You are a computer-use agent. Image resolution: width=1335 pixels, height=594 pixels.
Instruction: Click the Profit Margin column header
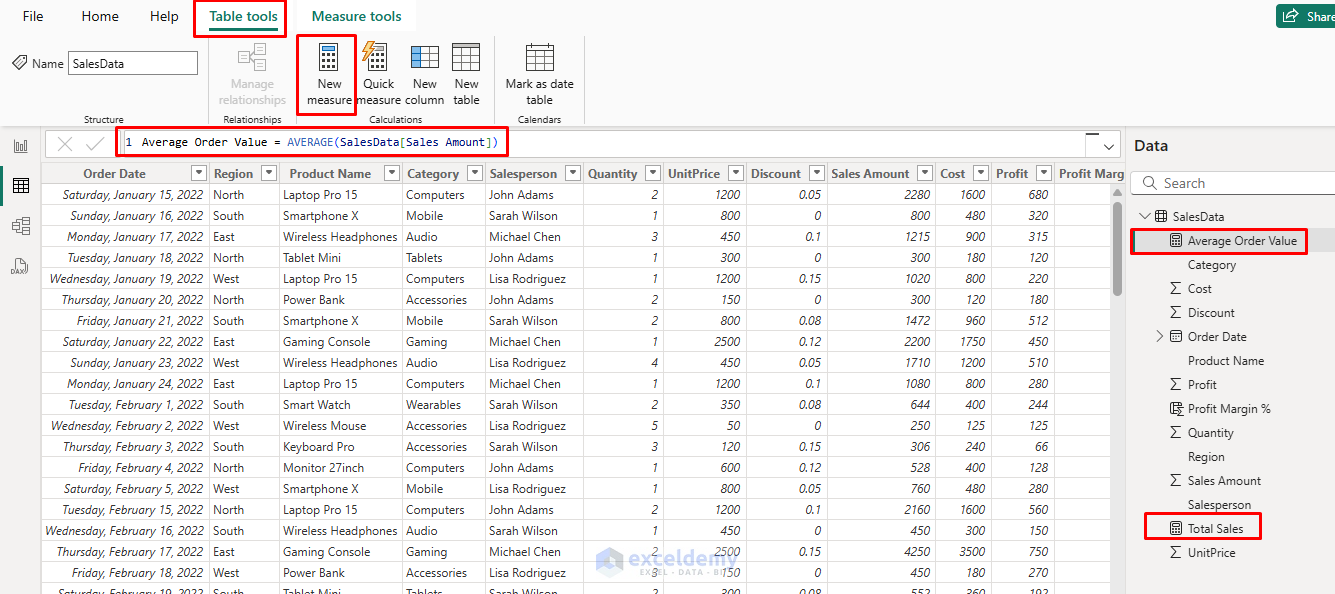coord(1090,173)
